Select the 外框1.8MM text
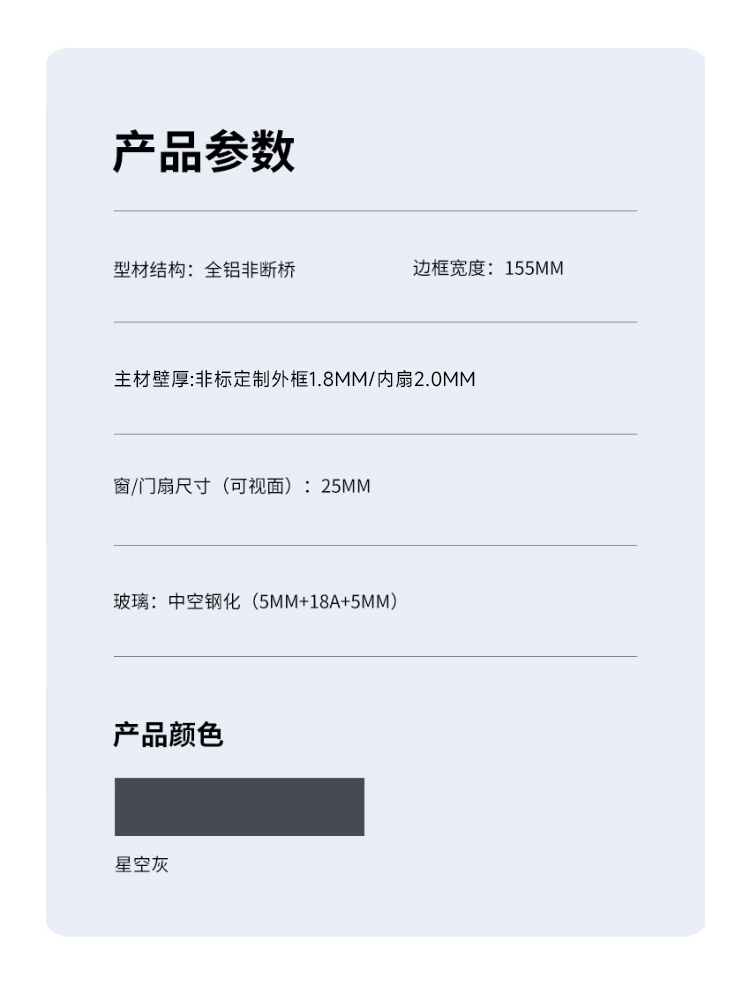The image size is (750, 989). (x=299, y=380)
